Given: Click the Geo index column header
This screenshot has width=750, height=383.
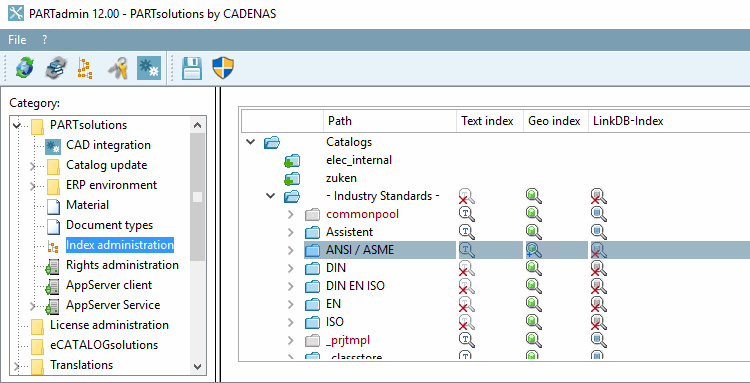Looking at the screenshot, I should 555,121.
